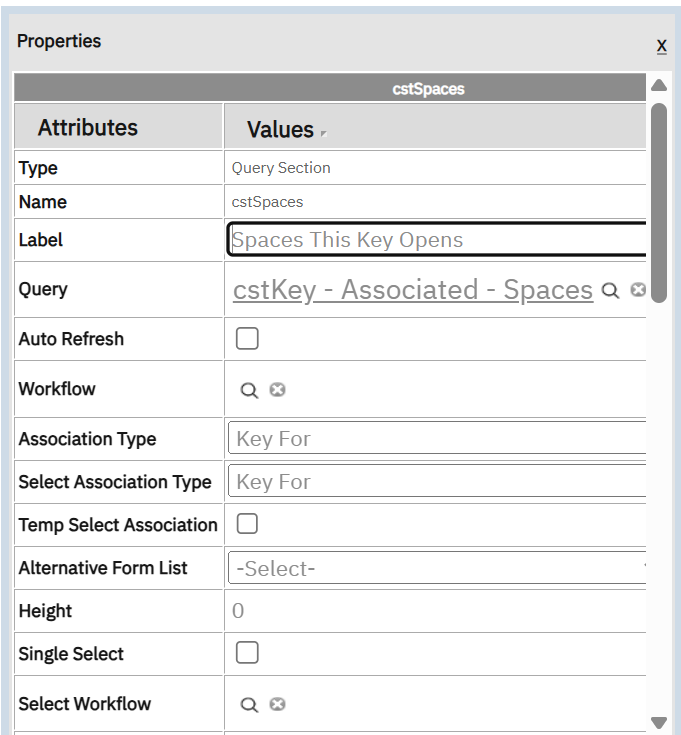Click the cstSpaces title bar text
Image resolution: width=681 pixels, height=735 pixels.
click(428, 89)
